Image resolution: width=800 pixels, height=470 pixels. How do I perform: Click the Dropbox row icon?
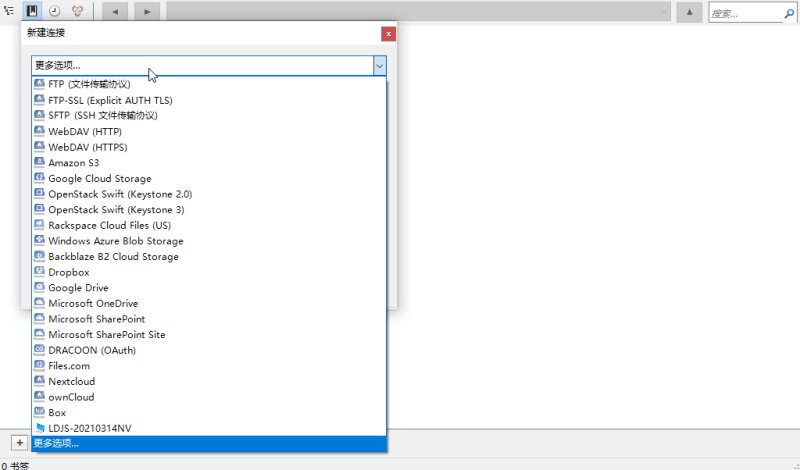tap(39, 271)
